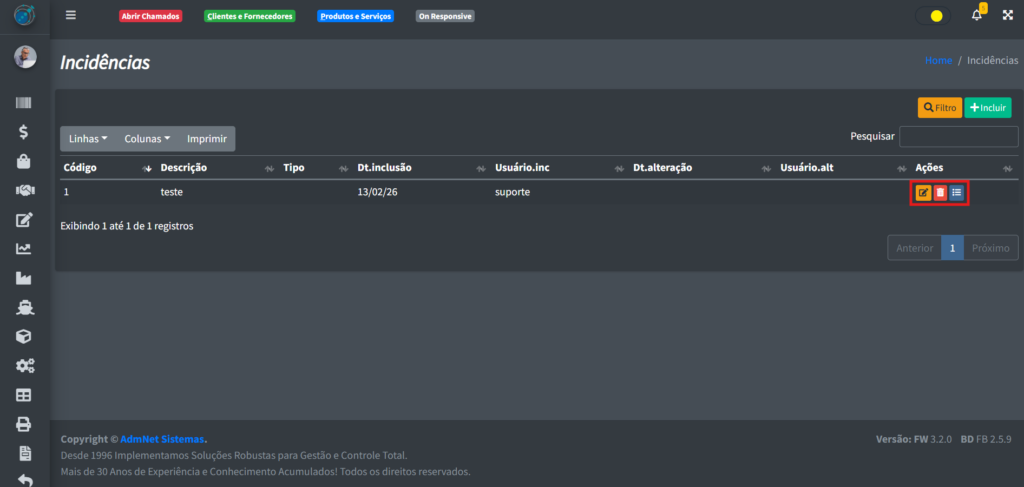Enter fullscreen with the expand arrows icon
Screen dimensions: 1024x487
click(x=1007, y=16)
